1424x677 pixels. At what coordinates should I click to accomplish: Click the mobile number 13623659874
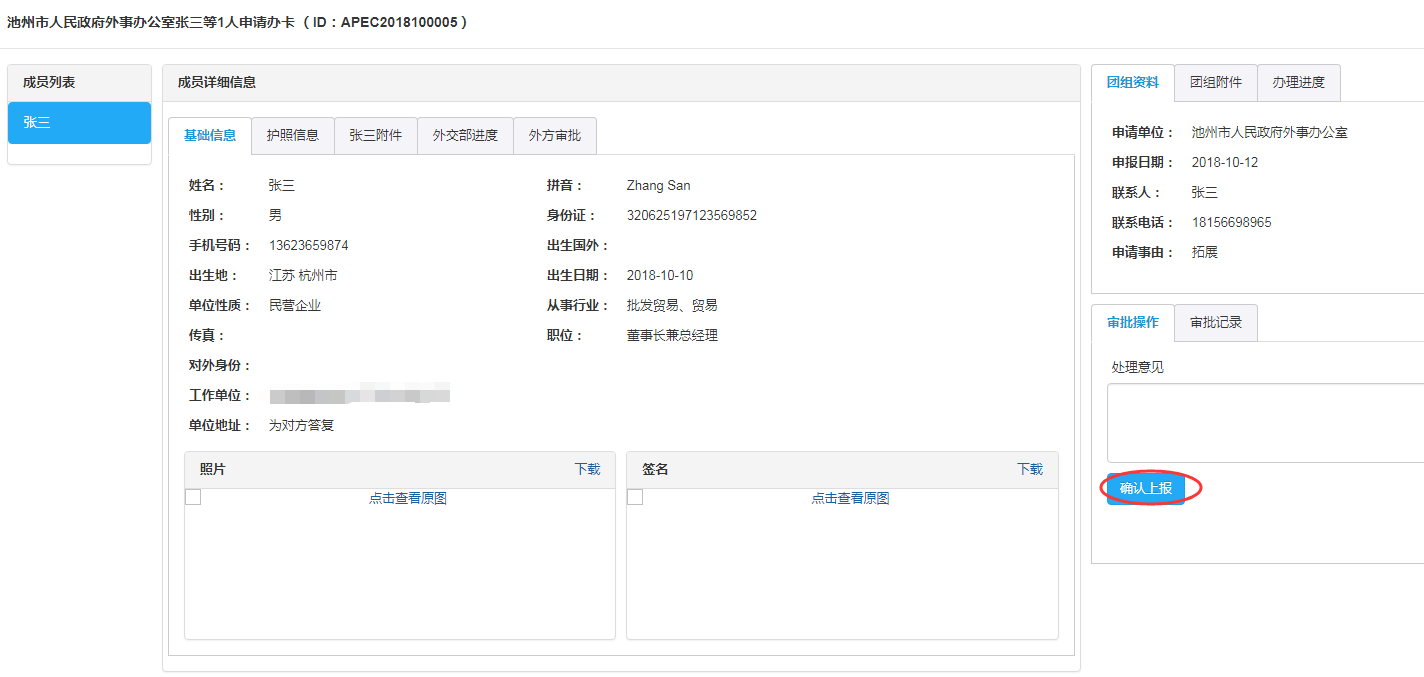click(x=309, y=245)
